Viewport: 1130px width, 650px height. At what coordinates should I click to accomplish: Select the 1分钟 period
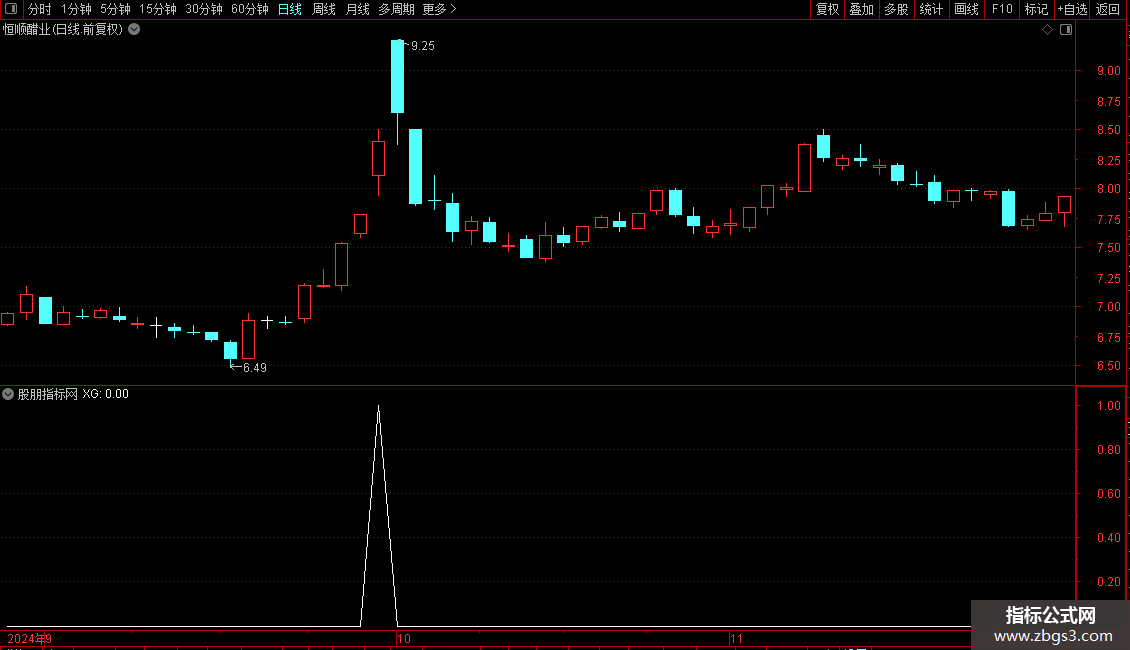click(76, 9)
